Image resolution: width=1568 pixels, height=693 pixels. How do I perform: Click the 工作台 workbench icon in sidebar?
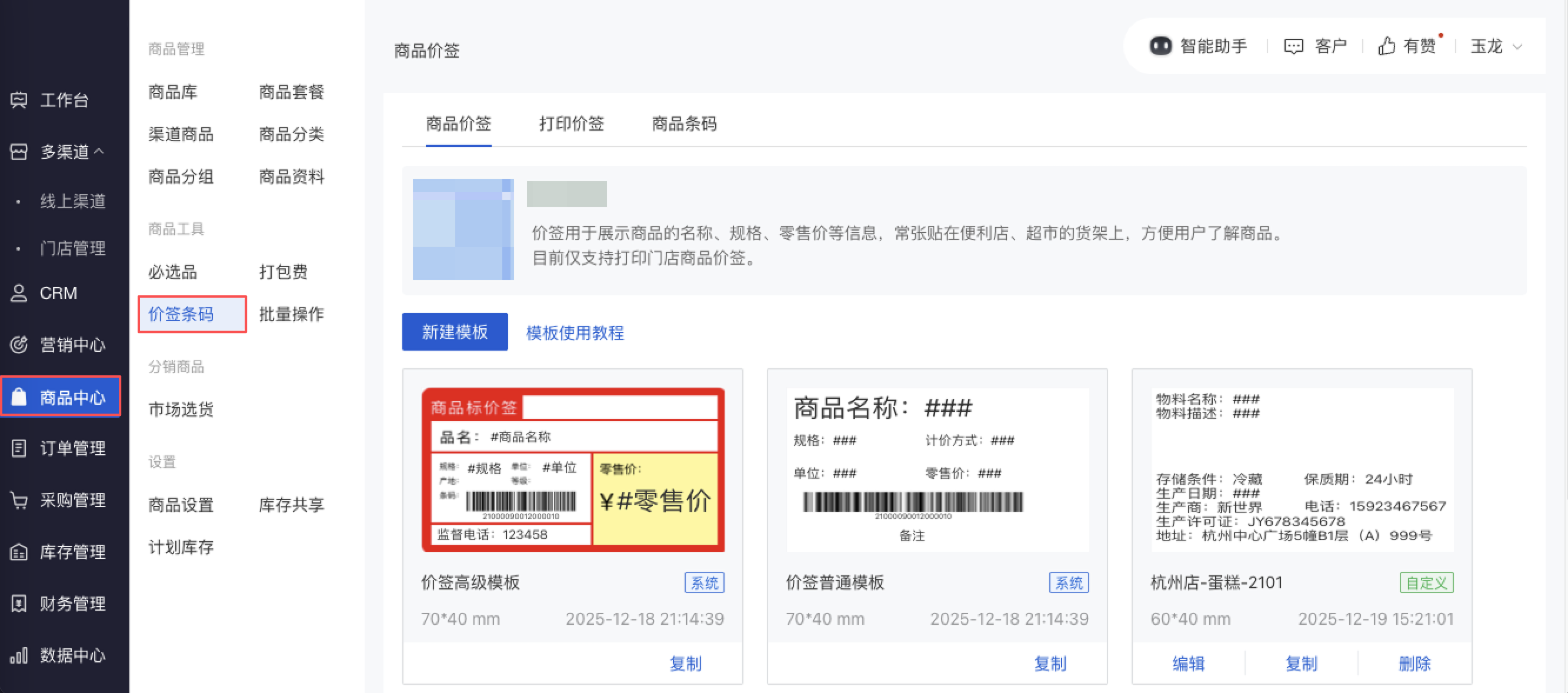coord(19,99)
